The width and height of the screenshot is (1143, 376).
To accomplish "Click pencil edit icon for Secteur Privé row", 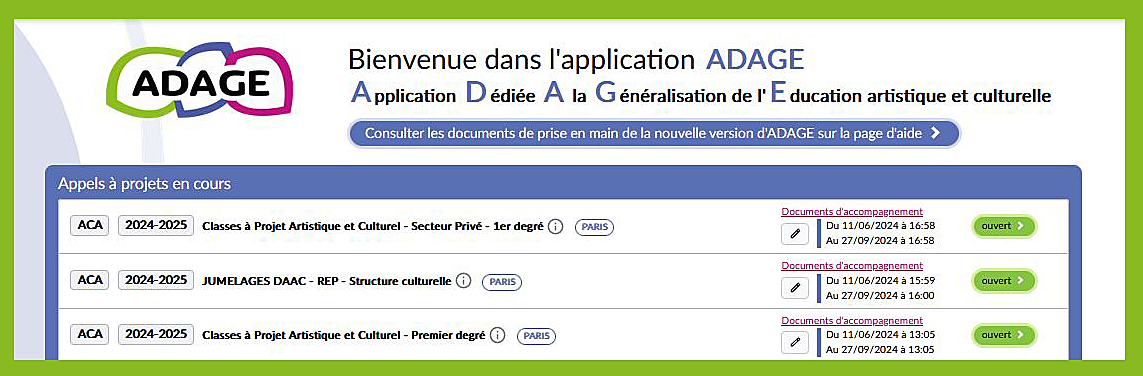I will pyautogui.click(x=795, y=233).
